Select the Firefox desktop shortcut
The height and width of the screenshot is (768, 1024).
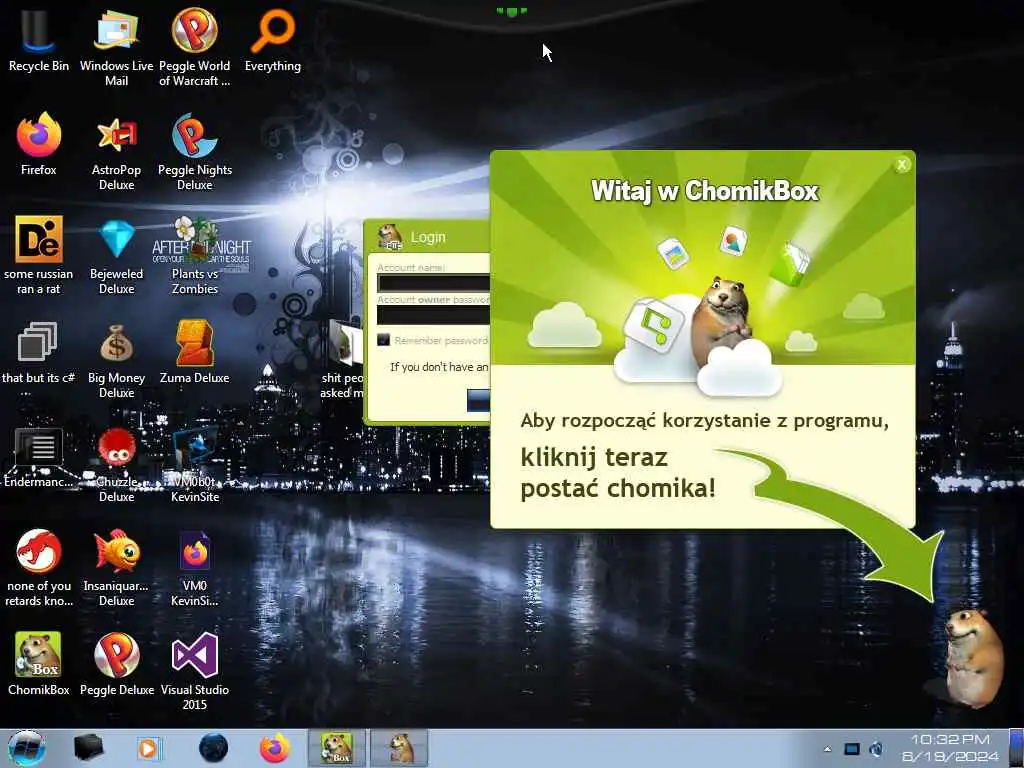point(39,144)
